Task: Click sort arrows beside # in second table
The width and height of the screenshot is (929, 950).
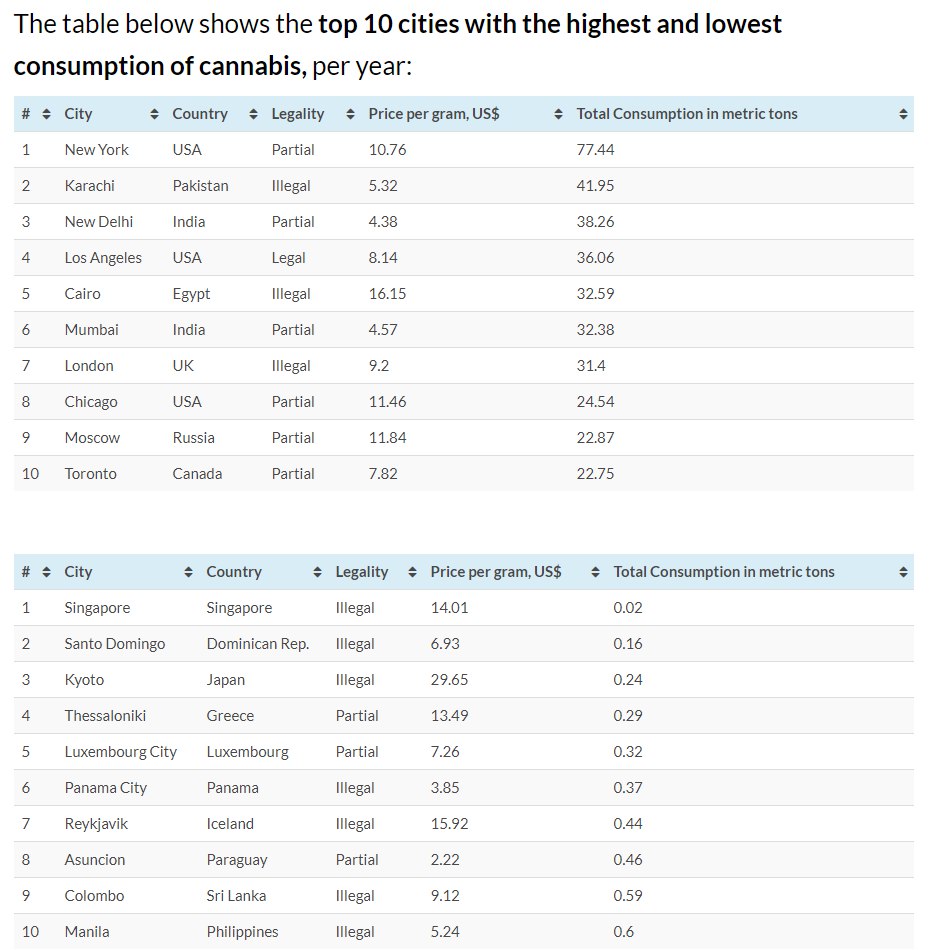Action: pos(46,572)
